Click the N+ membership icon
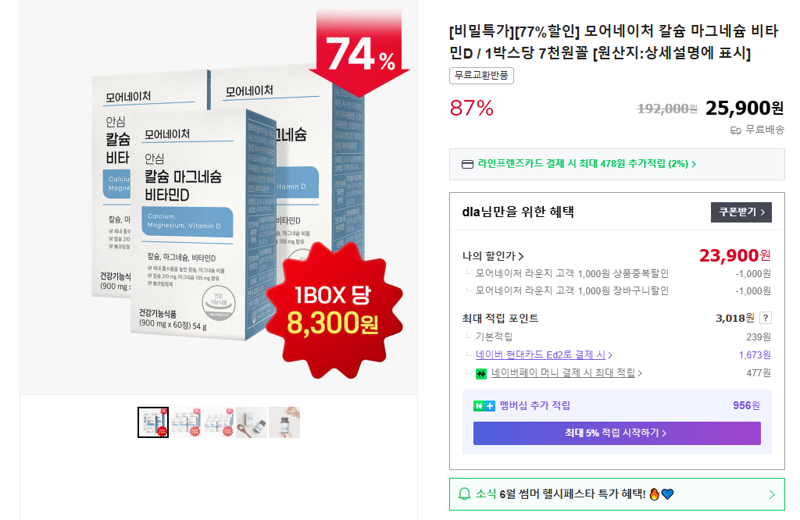 (x=484, y=406)
